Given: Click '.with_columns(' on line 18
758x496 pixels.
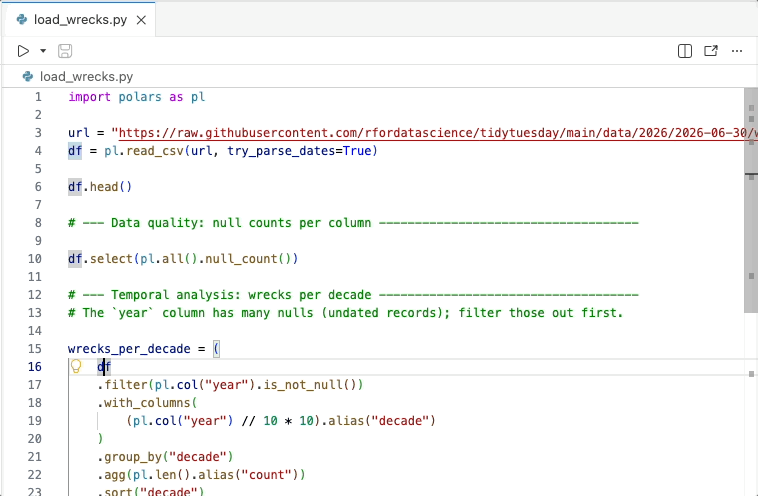Looking at the screenshot, I should [147, 403].
